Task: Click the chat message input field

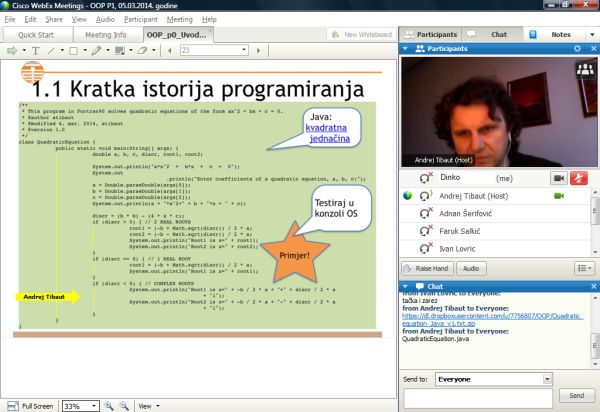Action: coord(478,399)
